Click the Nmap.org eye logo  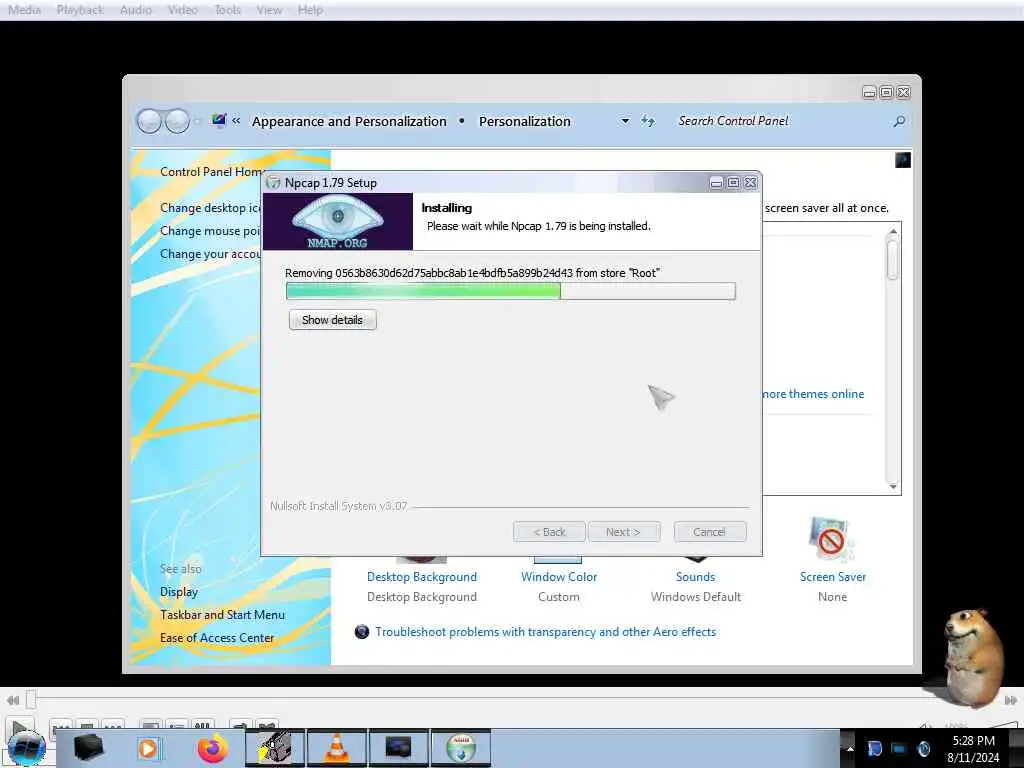337,221
